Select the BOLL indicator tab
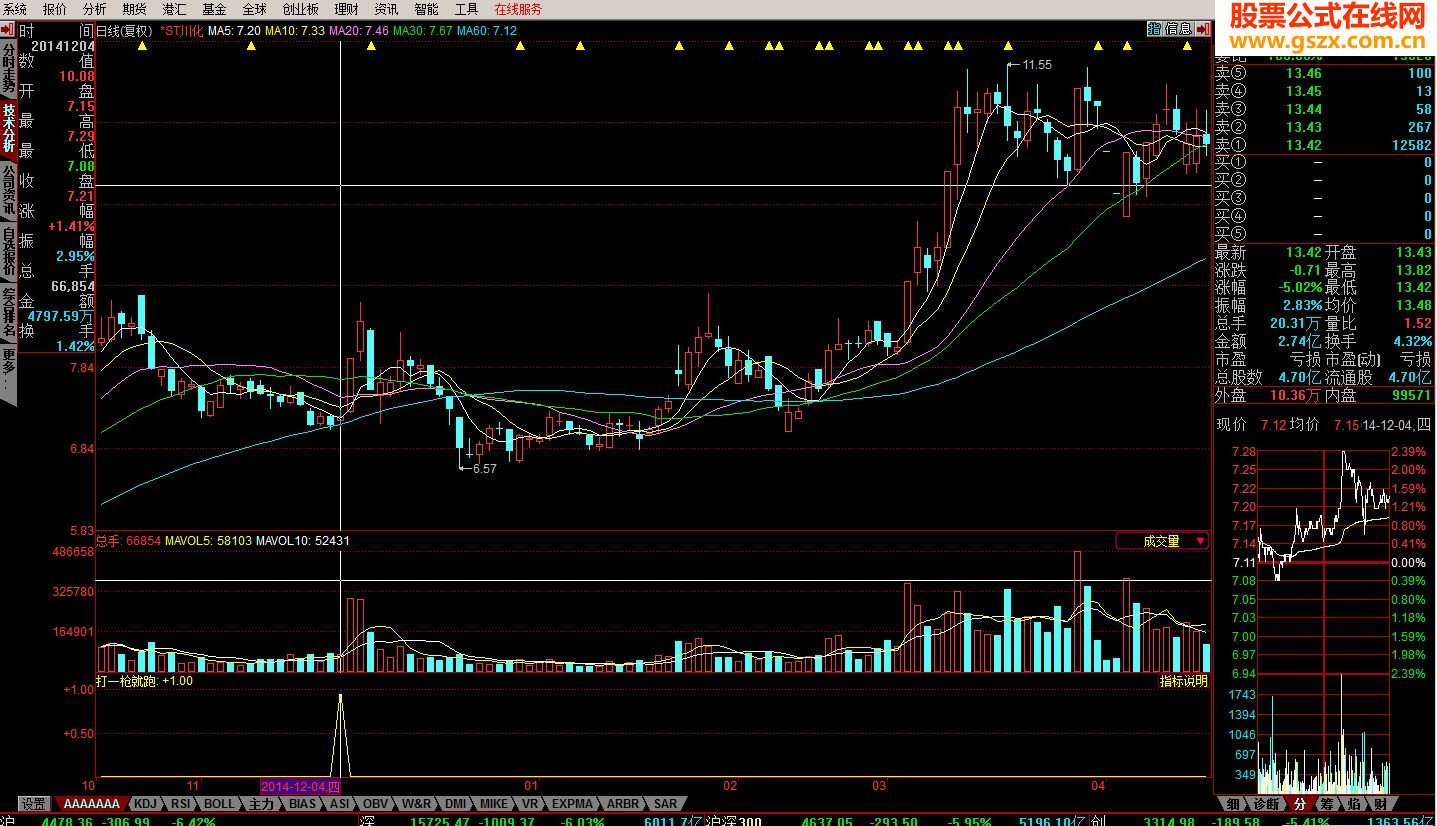This screenshot has height=826, width=1437. coord(219,803)
